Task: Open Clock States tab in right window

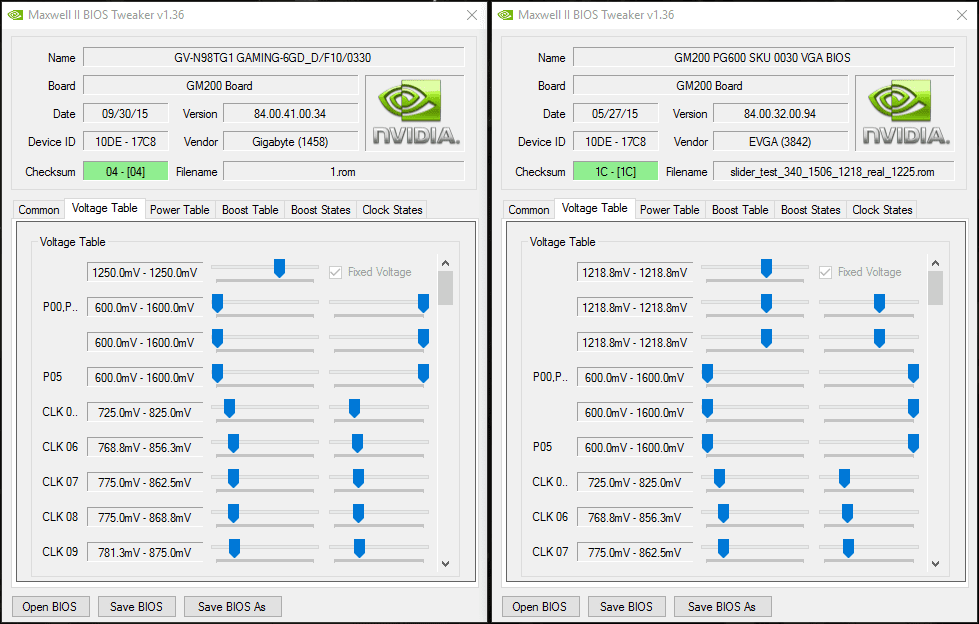Action: point(882,210)
